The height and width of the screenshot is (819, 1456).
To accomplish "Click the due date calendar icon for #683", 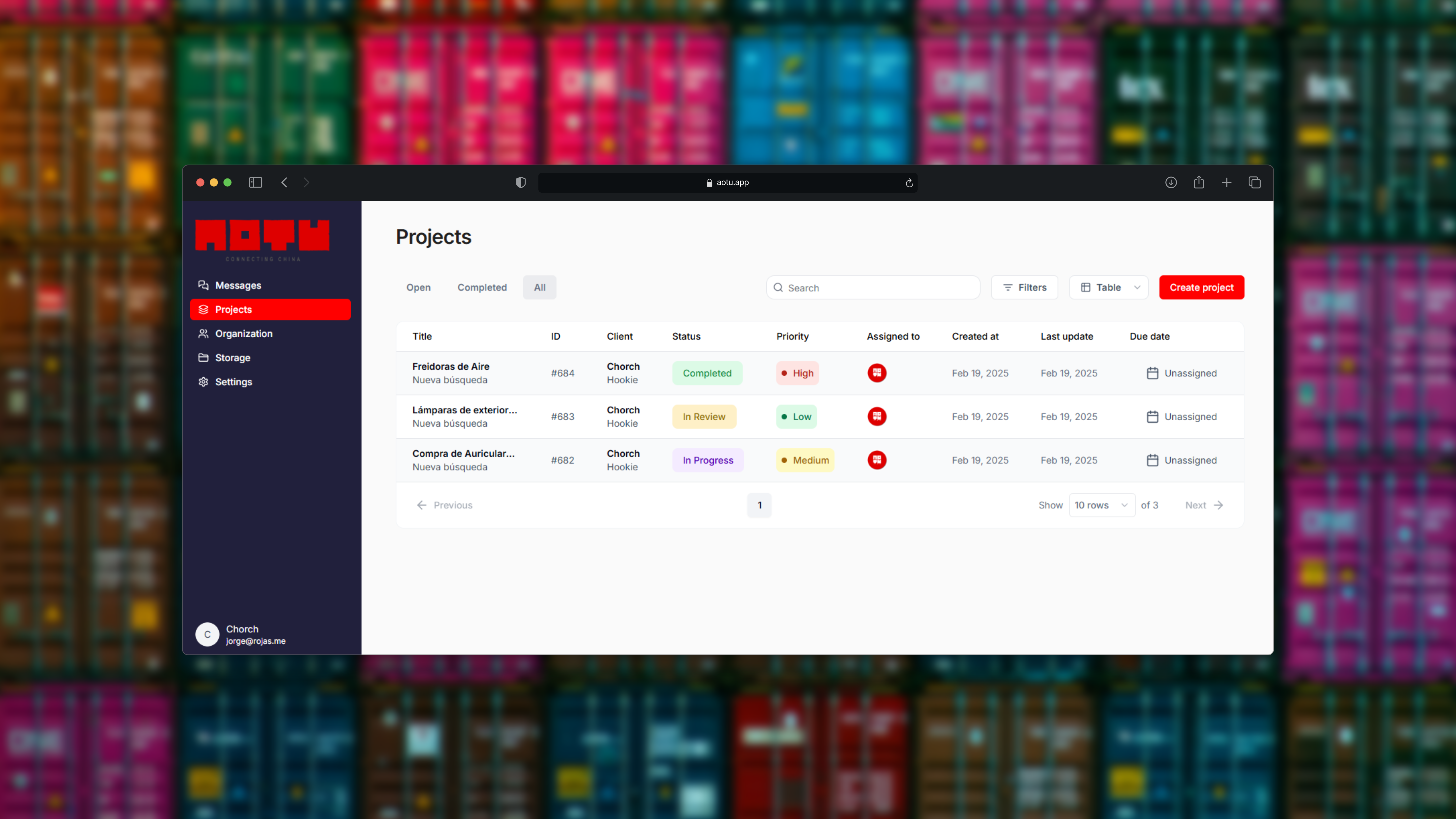I will coord(1152,417).
